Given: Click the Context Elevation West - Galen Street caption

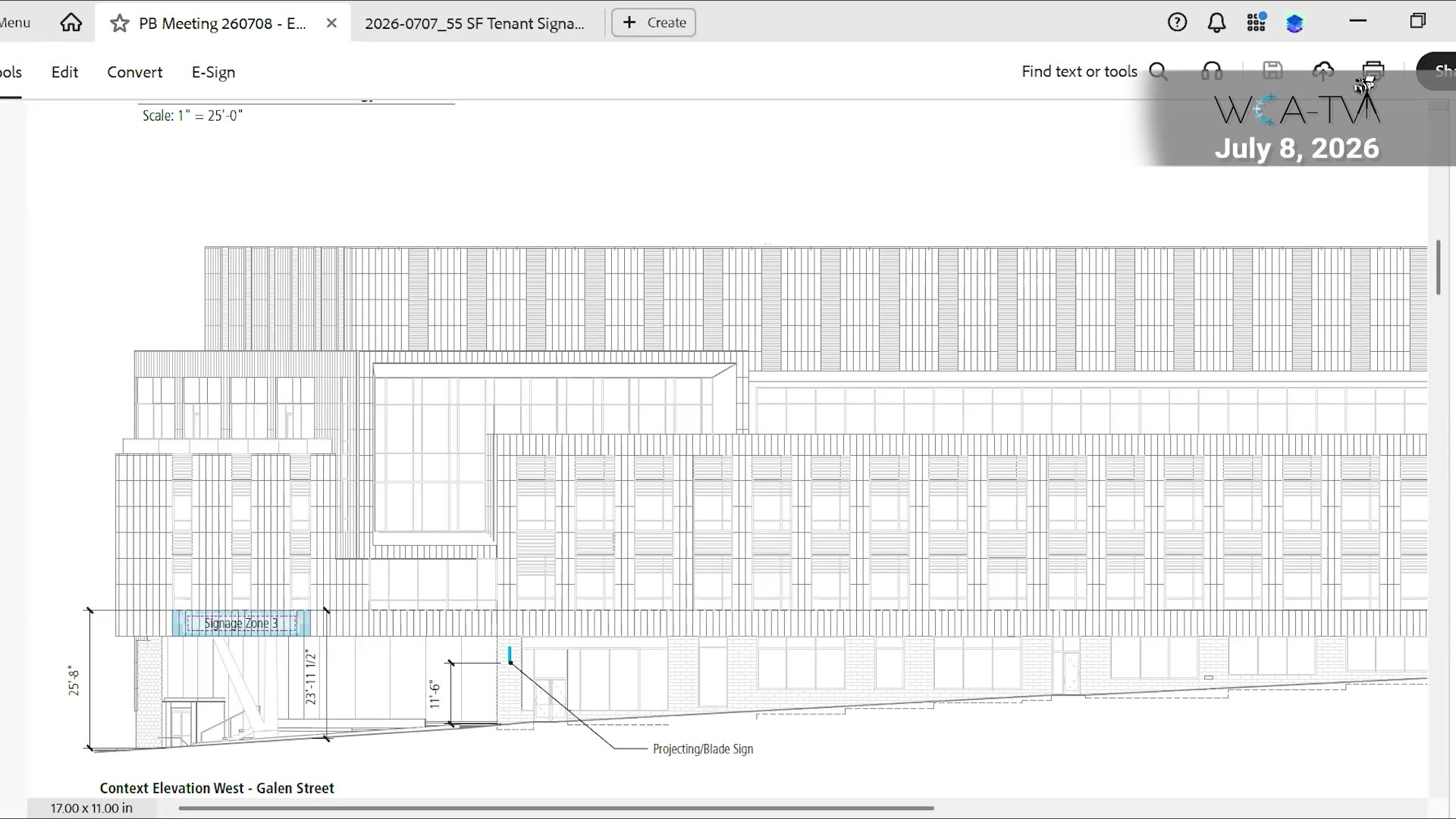Looking at the screenshot, I should [217, 788].
